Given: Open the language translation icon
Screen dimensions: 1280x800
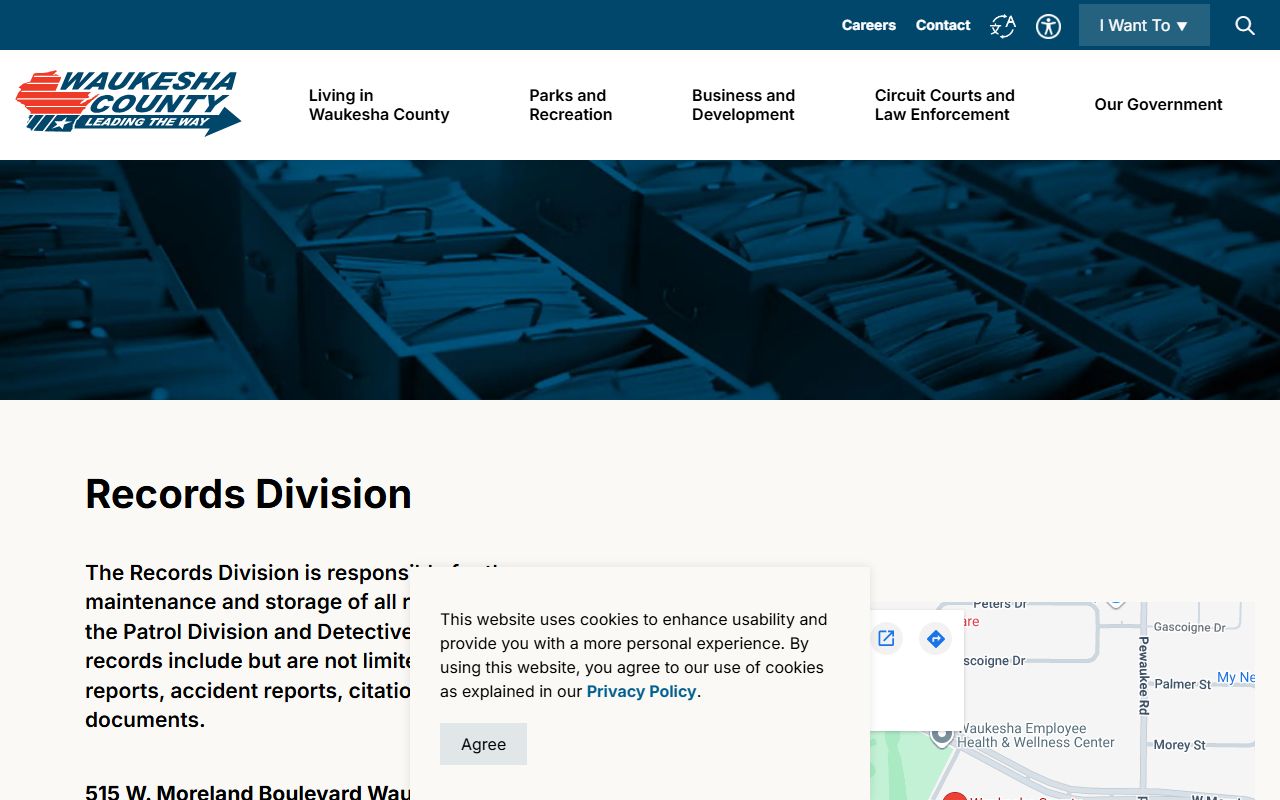Looking at the screenshot, I should pyautogui.click(x=1002, y=26).
